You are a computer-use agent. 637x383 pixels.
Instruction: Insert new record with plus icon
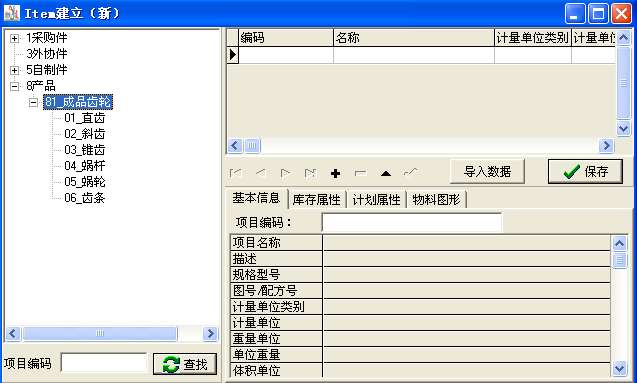[335, 174]
